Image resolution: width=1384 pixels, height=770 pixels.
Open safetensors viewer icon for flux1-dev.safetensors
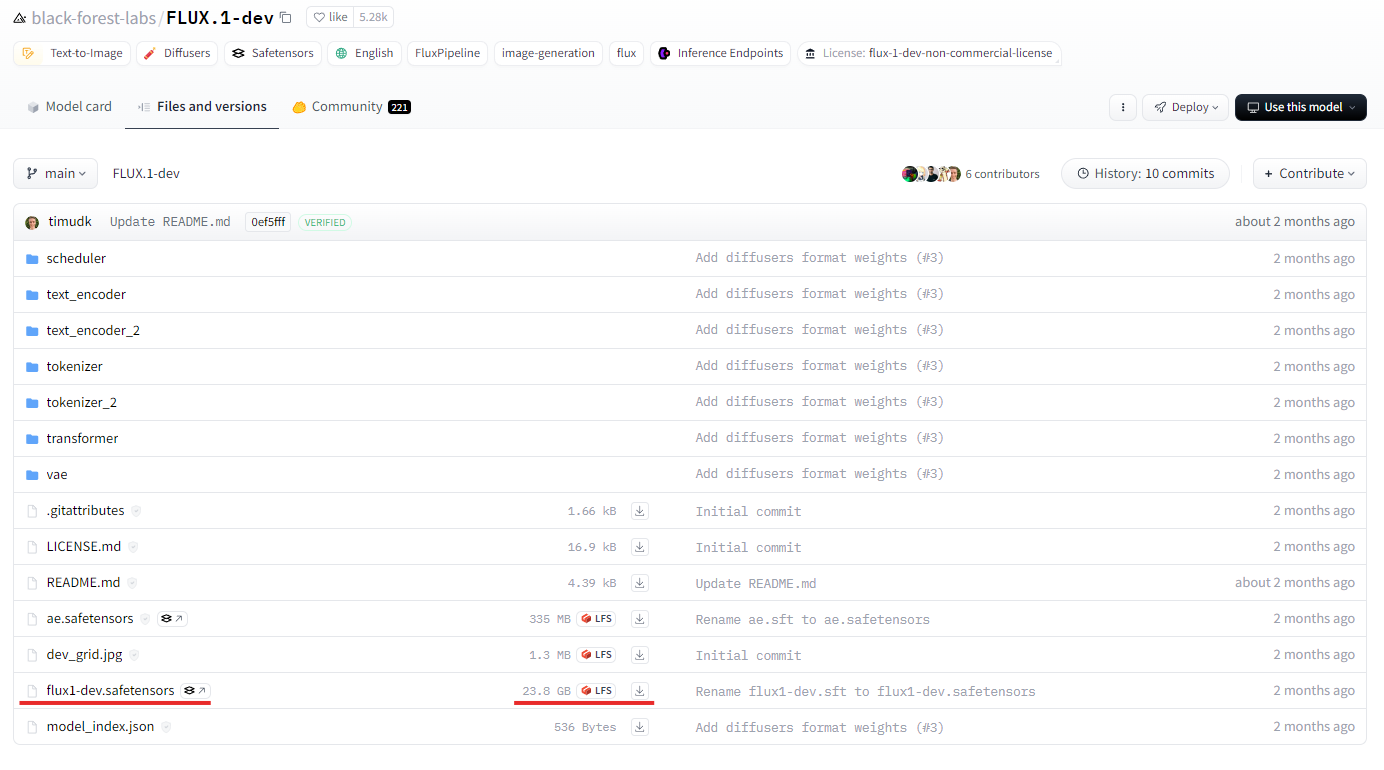coord(195,691)
